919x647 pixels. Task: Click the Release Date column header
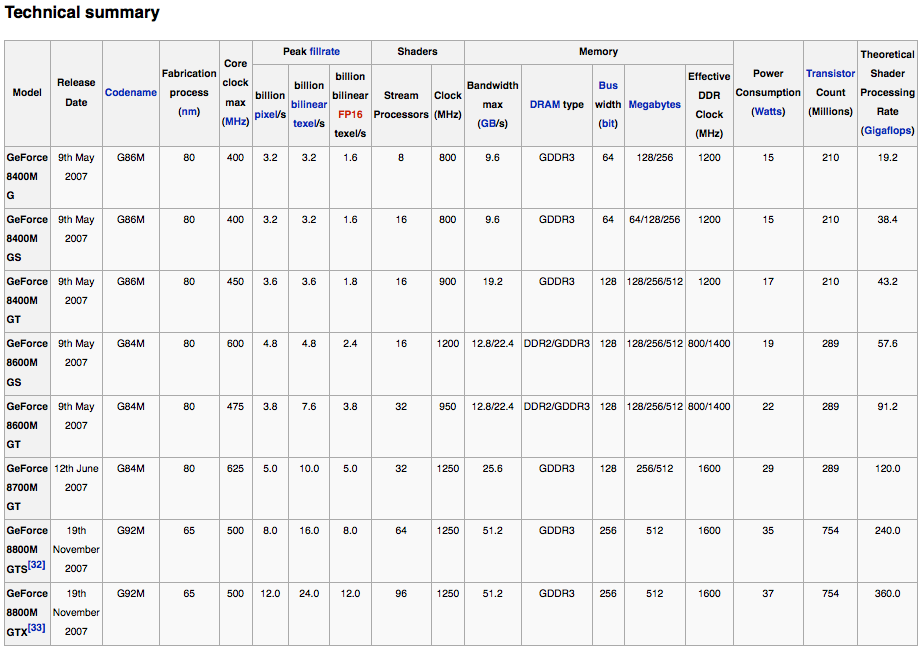[76, 93]
